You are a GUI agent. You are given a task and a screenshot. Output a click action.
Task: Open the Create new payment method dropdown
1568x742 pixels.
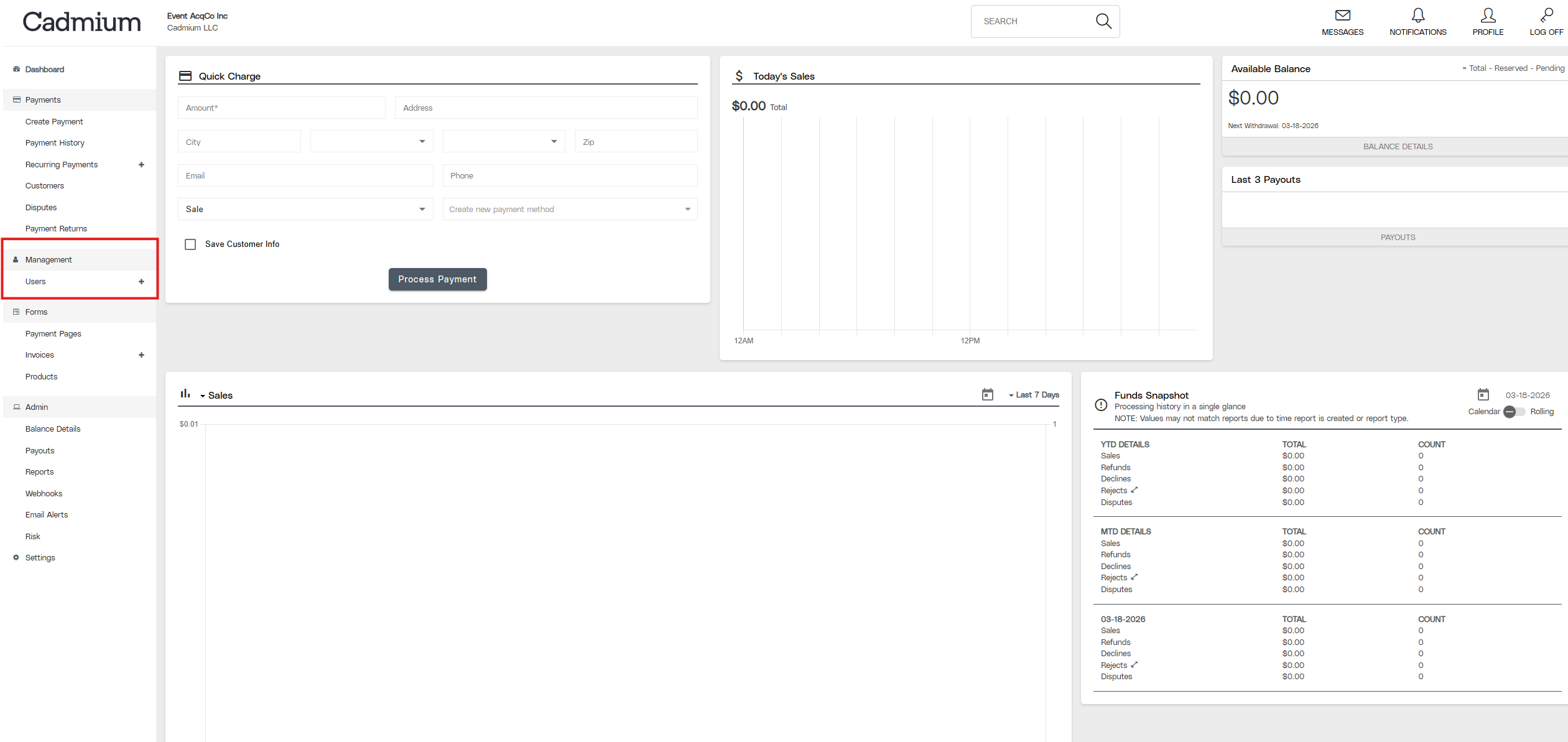pos(569,210)
